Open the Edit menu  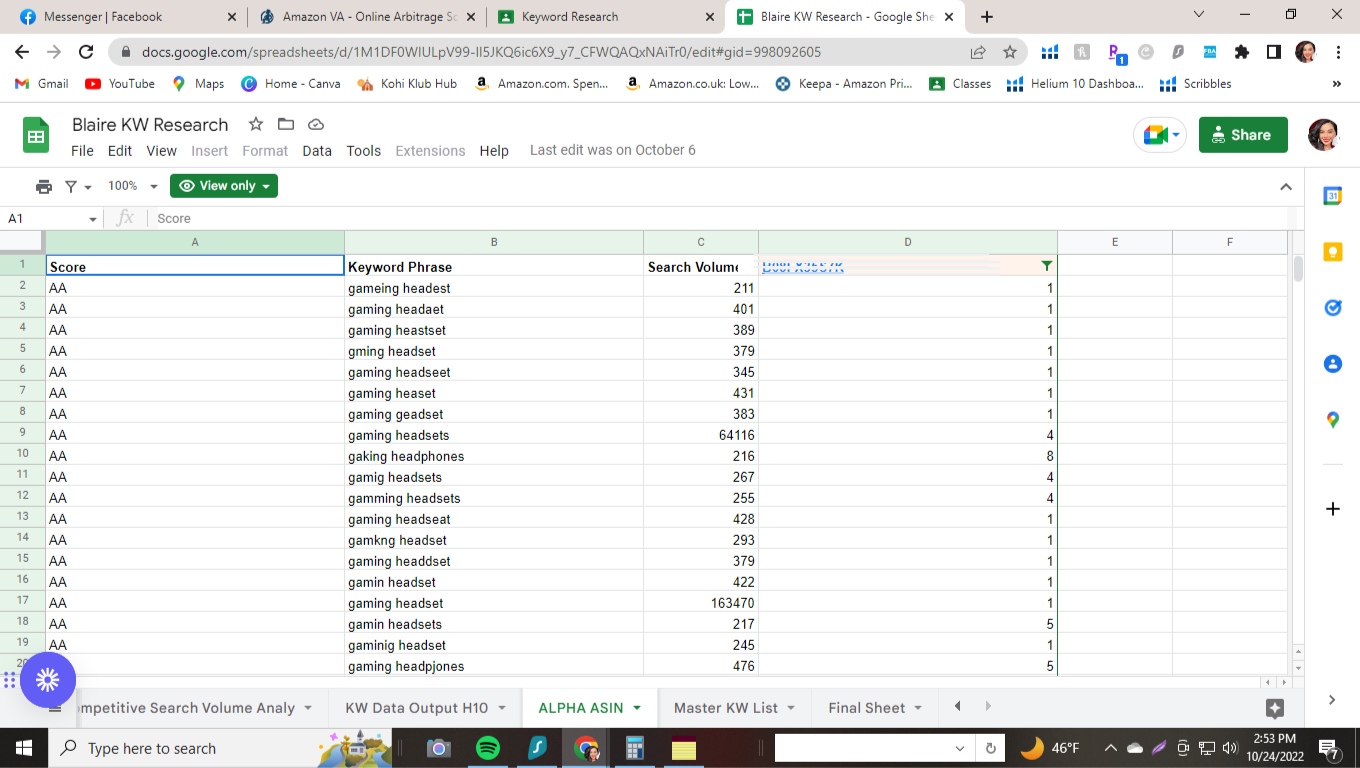pos(120,151)
